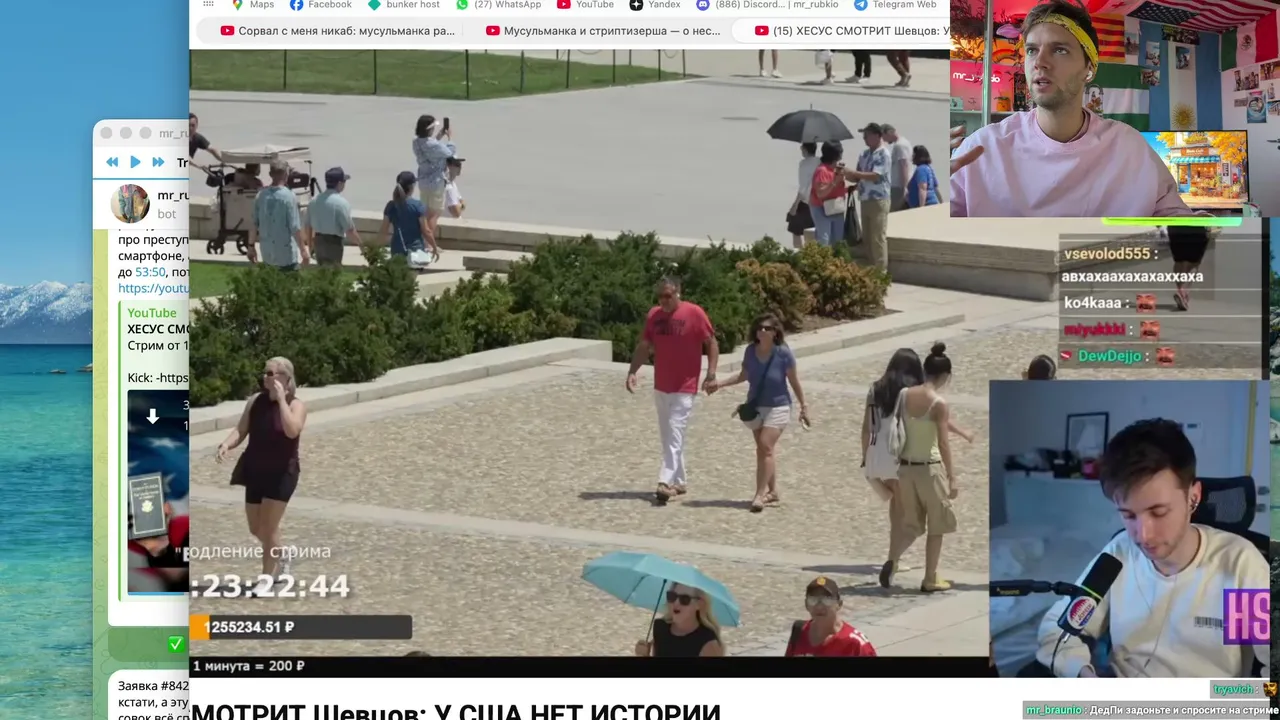The image size is (1280, 720).
Task: Switch to tab 'Мусульманка и стриптизерша'
Action: click(603, 31)
